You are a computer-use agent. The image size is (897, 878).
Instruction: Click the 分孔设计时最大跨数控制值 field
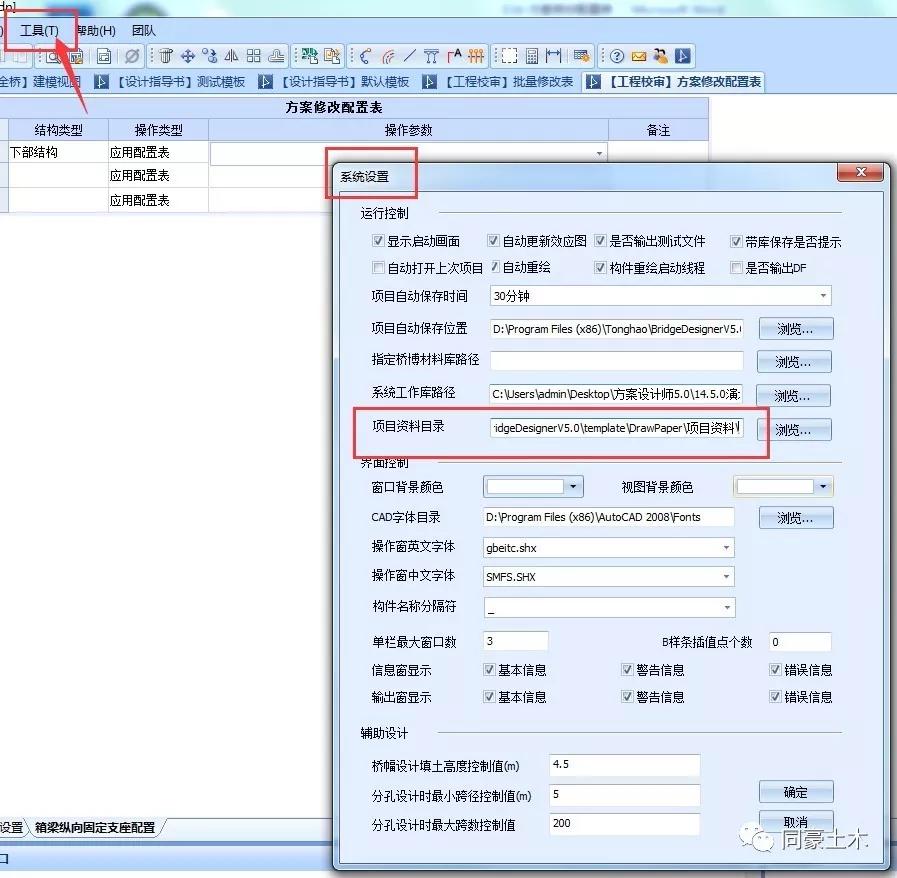click(x=625, y=824)
